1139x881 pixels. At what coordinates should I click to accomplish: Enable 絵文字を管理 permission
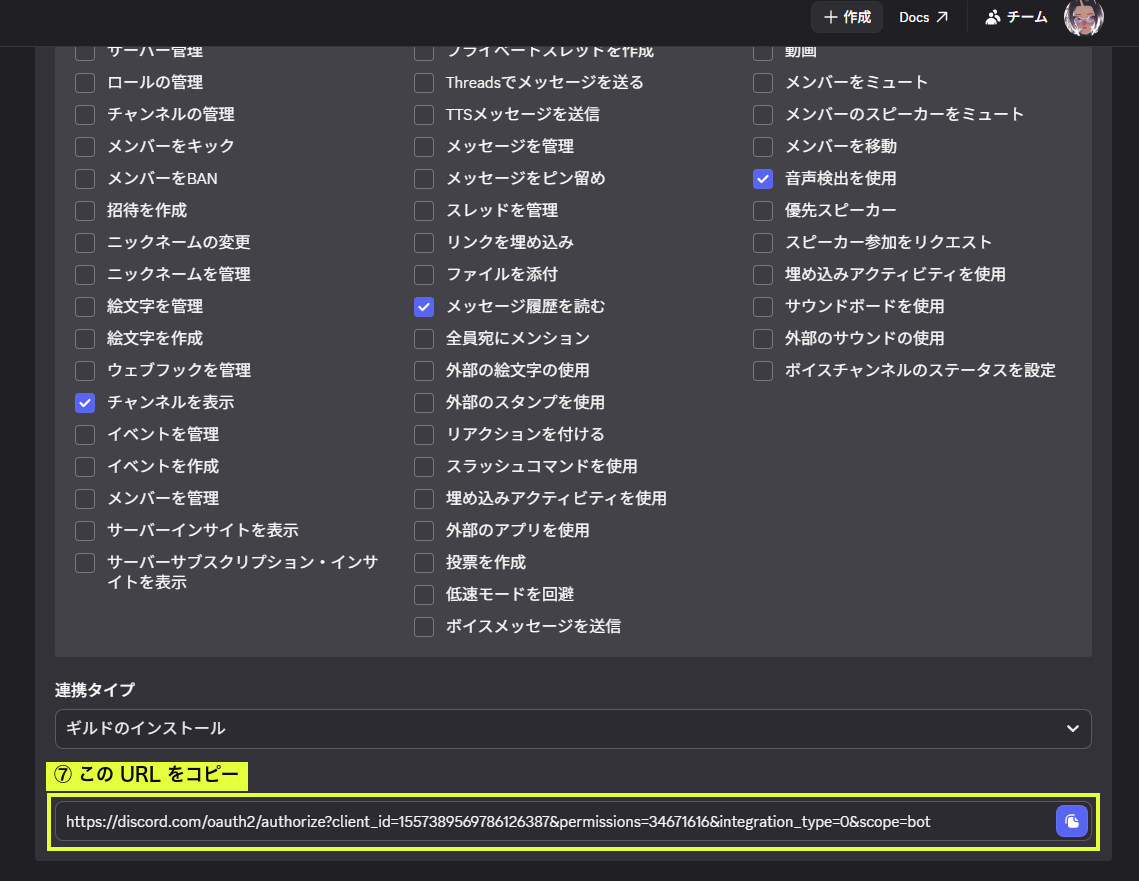(x=85, y=306)
